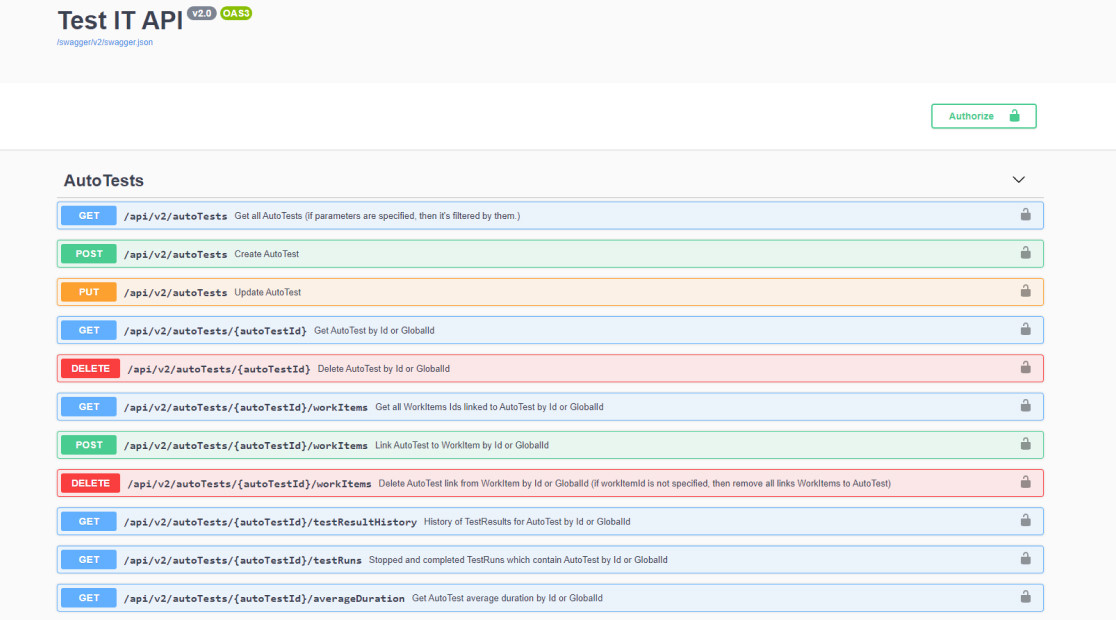Screen dimensions: 1116x620
Task: Expand GET 'Get all WorkItems Ids linked' endpoint
Action: tap(550, 406)
